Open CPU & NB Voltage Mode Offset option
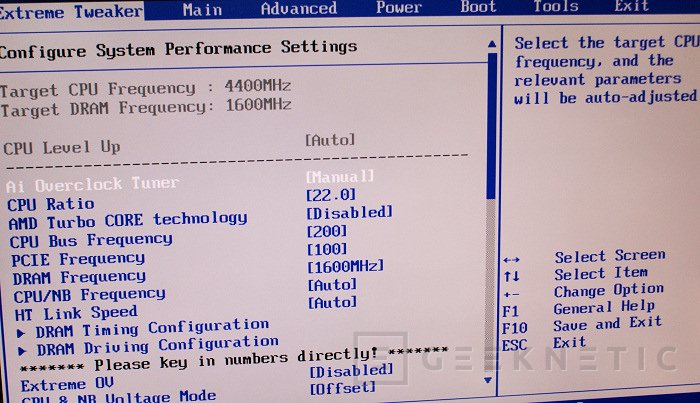The width and height of the screenshot is (700, 403). click(x=343, y=387)
